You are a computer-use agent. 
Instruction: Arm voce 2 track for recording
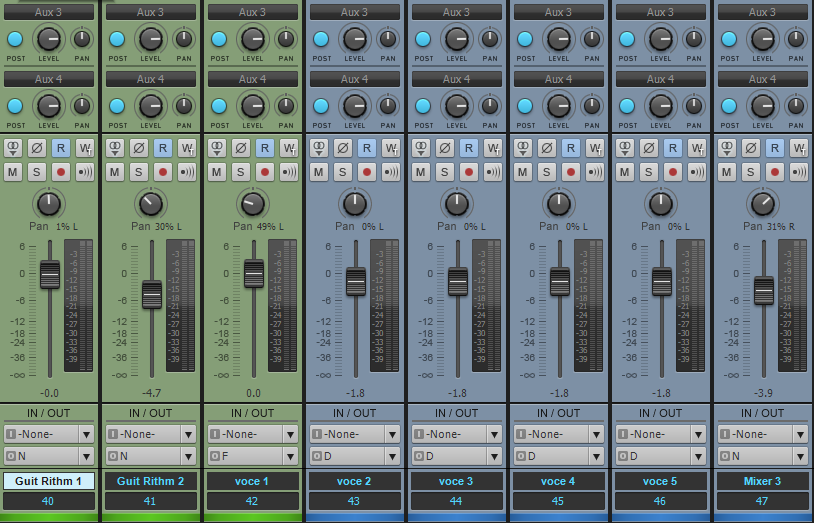pos(368,172)
